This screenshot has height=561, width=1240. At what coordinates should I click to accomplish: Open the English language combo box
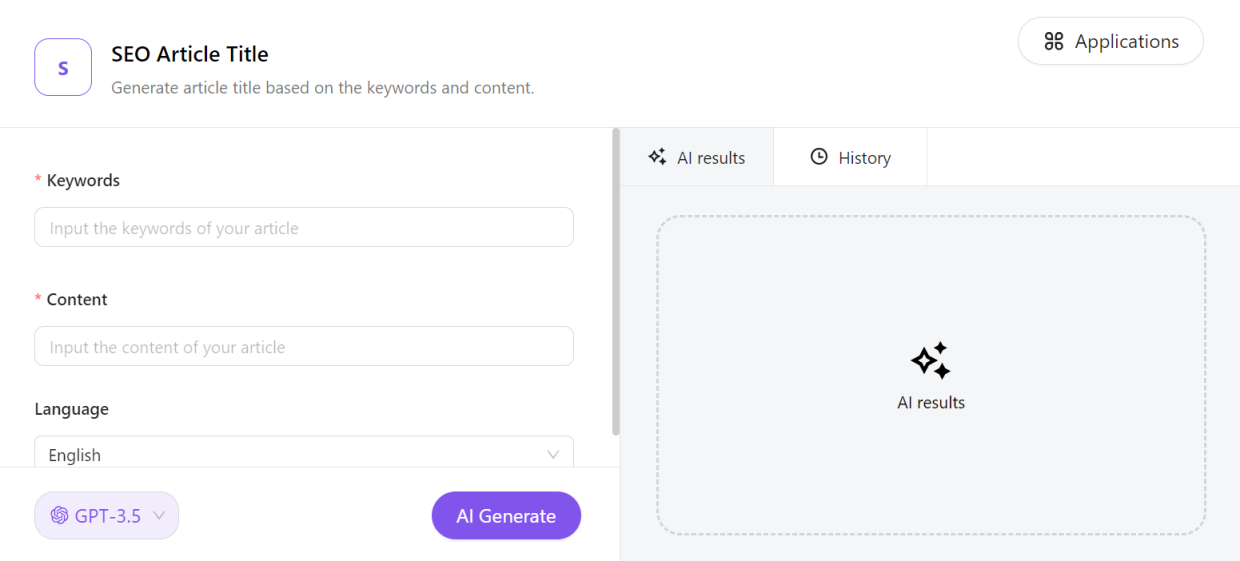click(300, 454)
